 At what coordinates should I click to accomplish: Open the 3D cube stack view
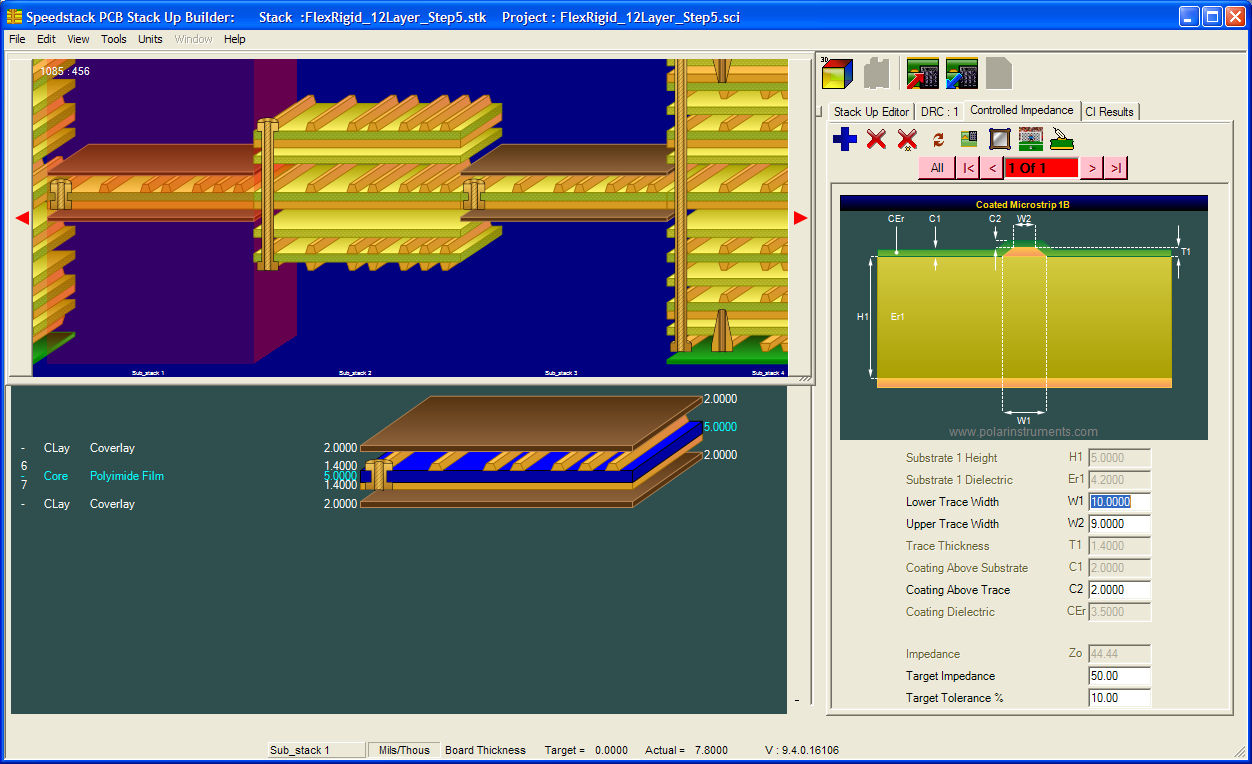(x=836, y=74)
